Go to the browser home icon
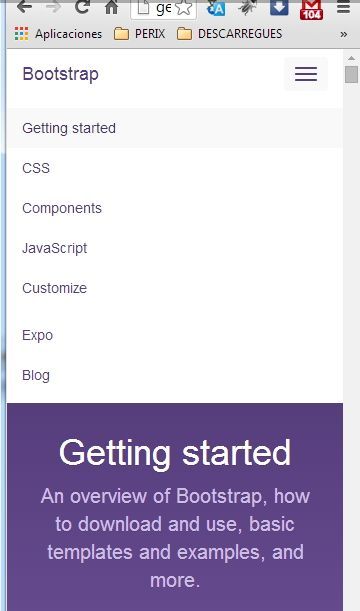This screenshot has height=611, width=360. tap(111, 7)
